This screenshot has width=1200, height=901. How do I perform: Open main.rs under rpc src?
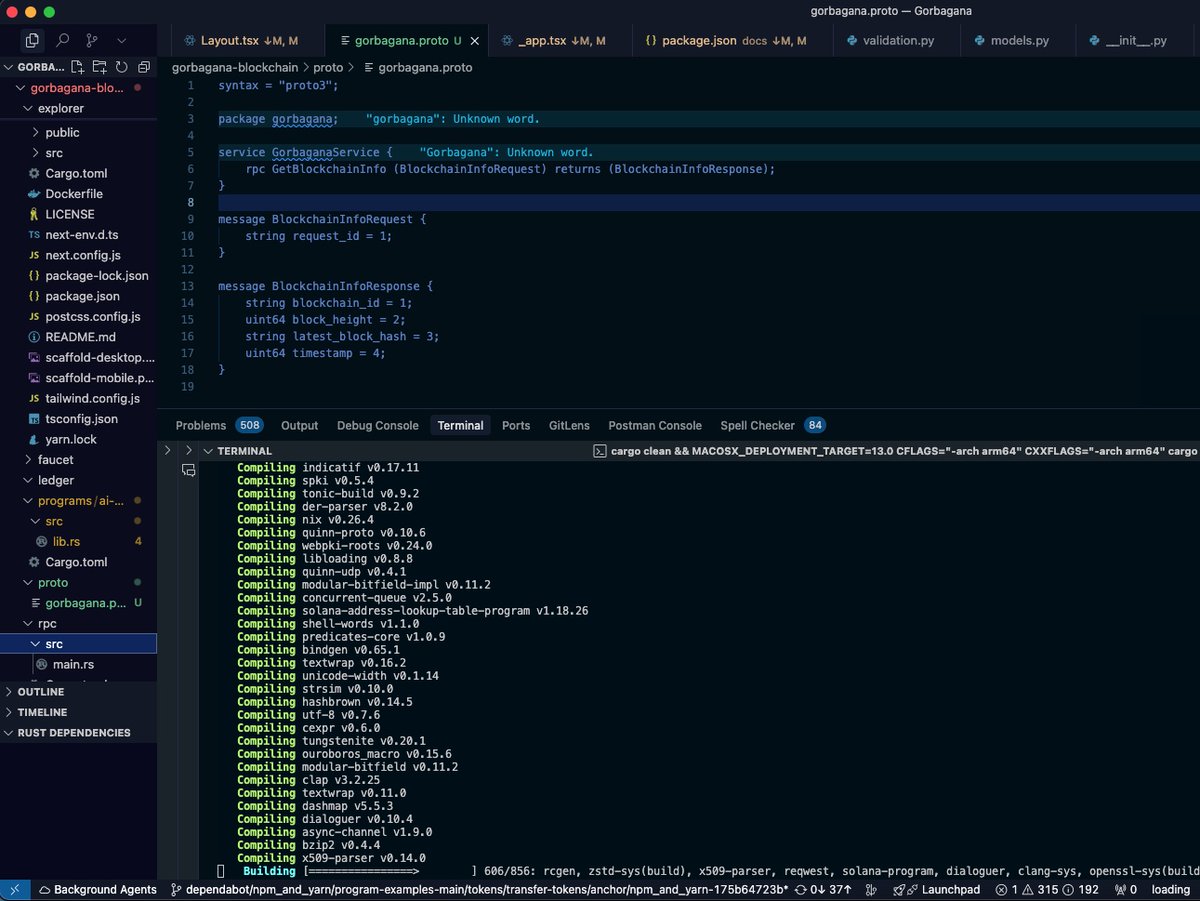(x=74, y=664)
